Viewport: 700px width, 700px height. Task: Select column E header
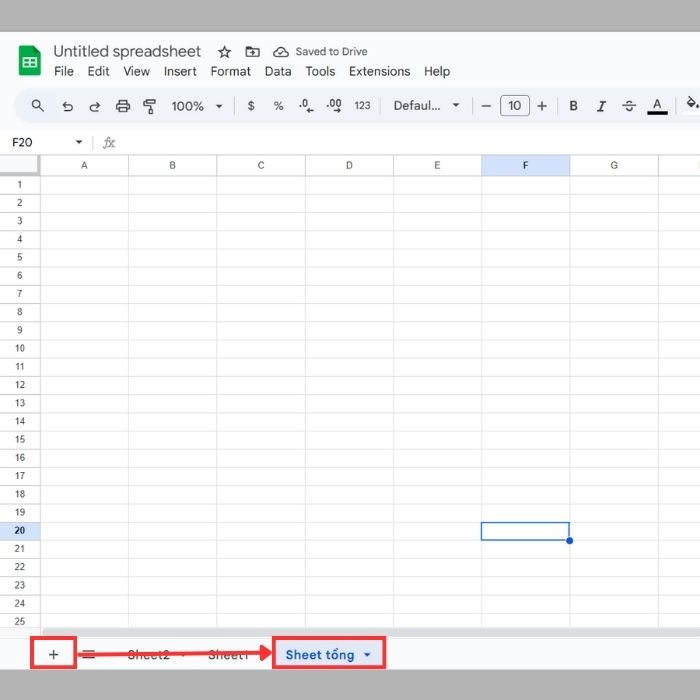pos(438,166)
